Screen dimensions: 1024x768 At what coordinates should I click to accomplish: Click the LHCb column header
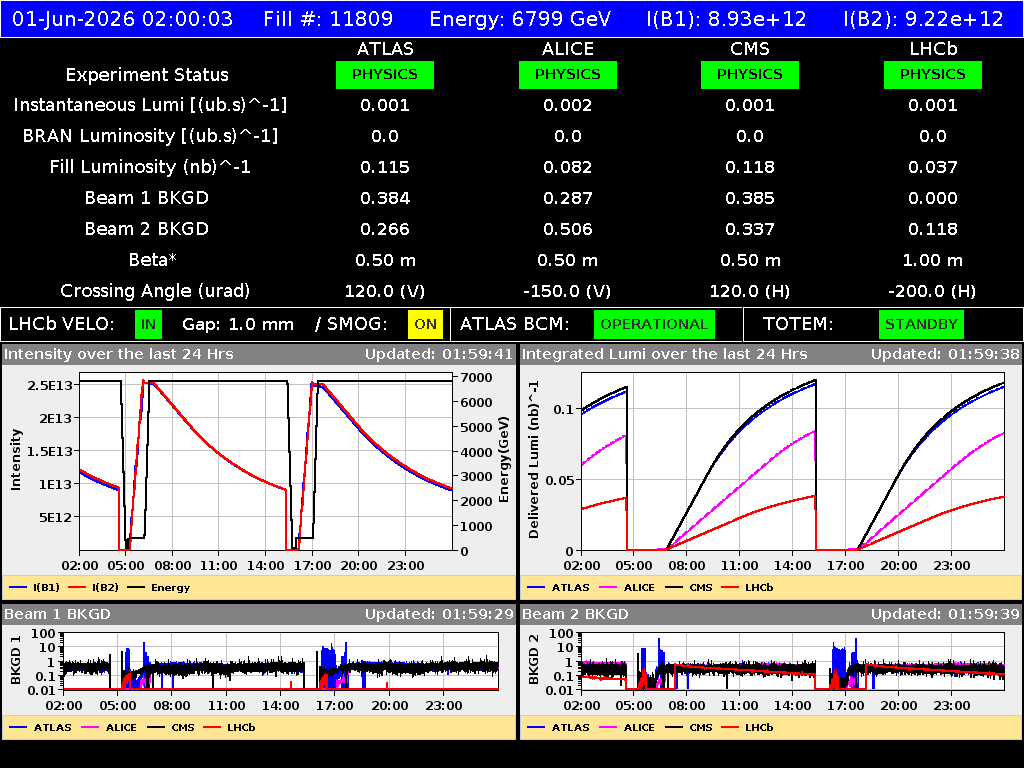(x=933, y=49)
